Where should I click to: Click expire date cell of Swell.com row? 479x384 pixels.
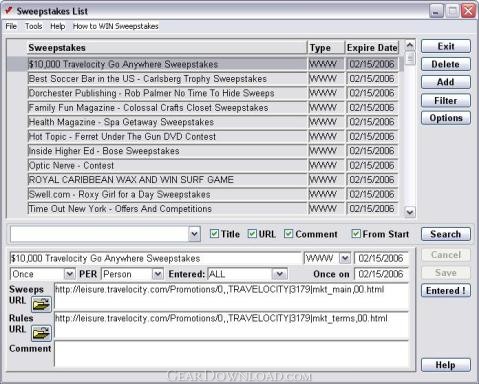tap(372, 194)
